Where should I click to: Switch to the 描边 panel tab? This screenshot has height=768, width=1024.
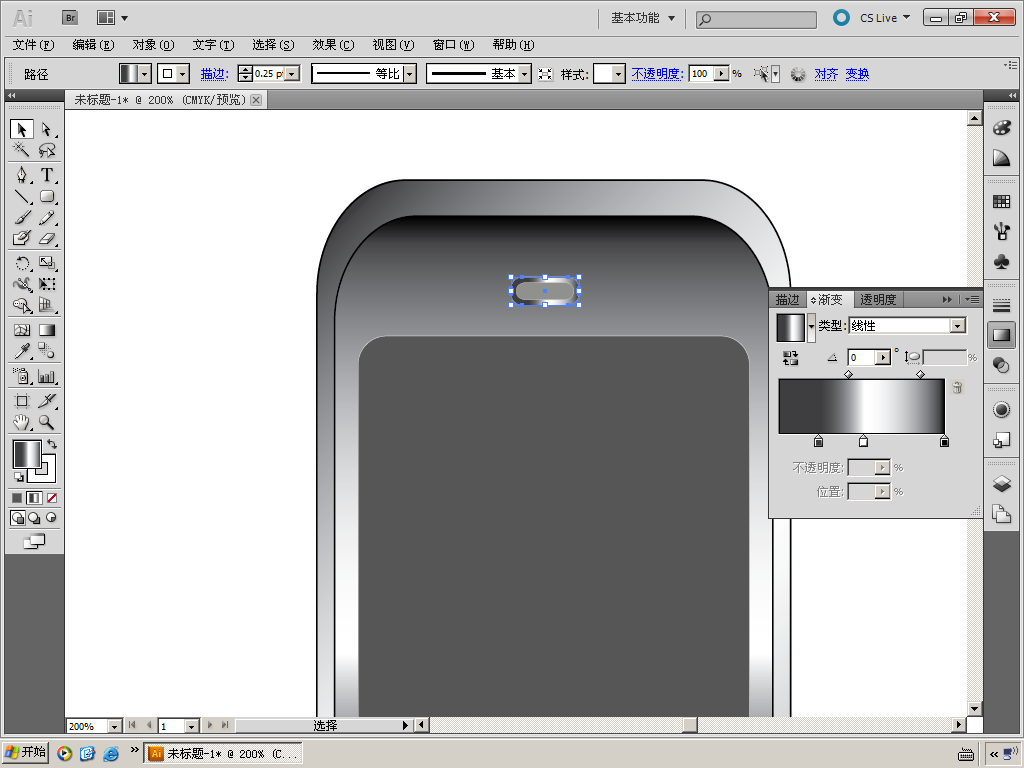(x=787, y=299)
